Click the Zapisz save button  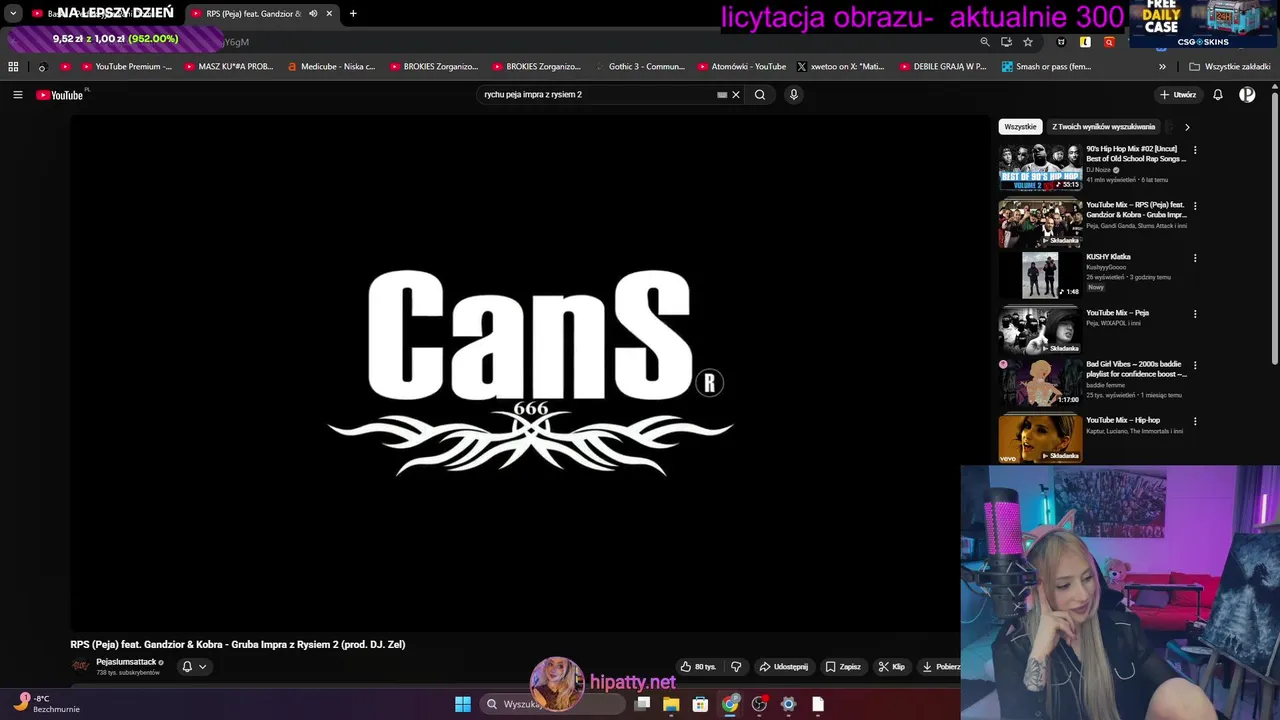843,667
